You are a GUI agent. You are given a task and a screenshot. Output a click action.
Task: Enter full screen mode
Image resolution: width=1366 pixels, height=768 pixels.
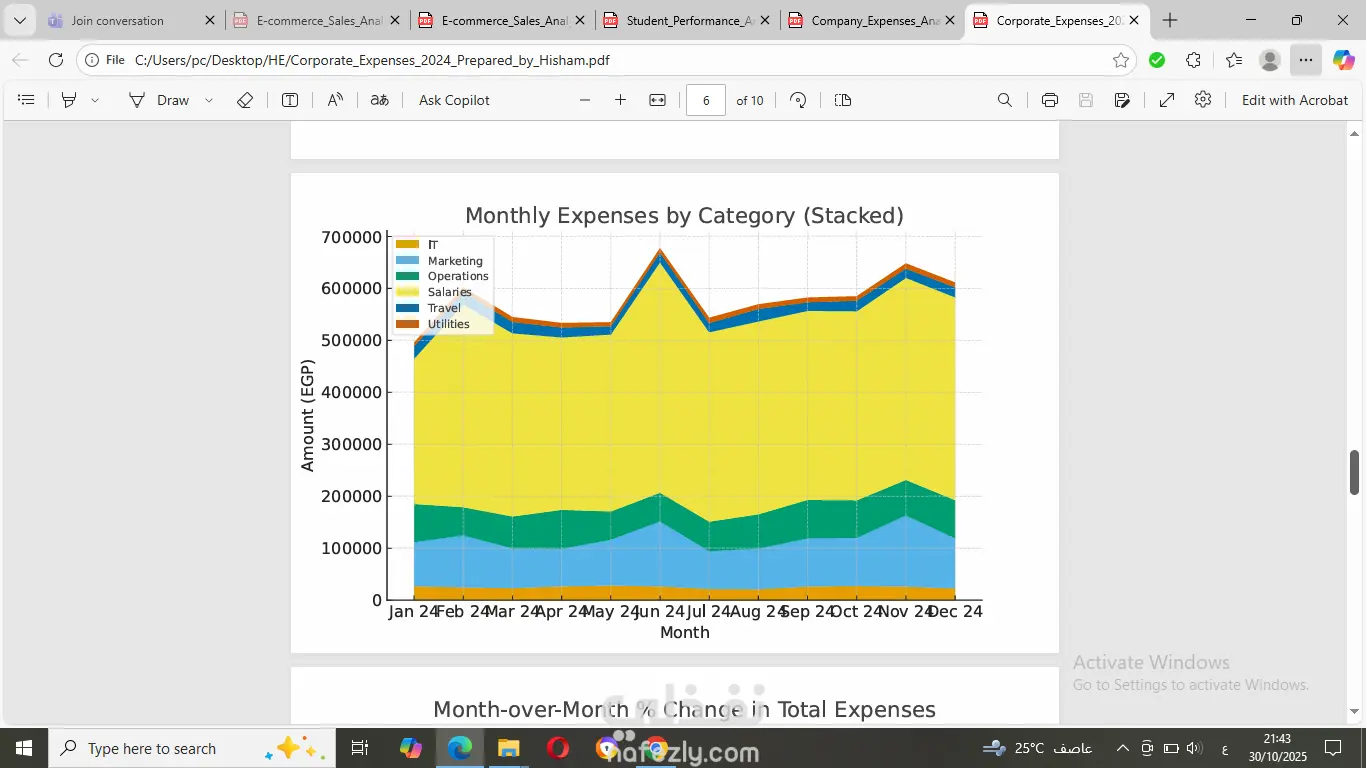[1166, 100]
